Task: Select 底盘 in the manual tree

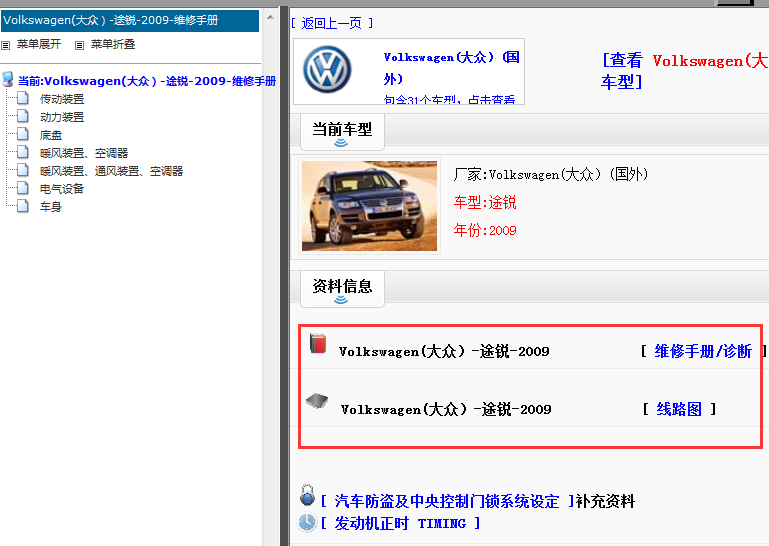Action: (51, 135)
